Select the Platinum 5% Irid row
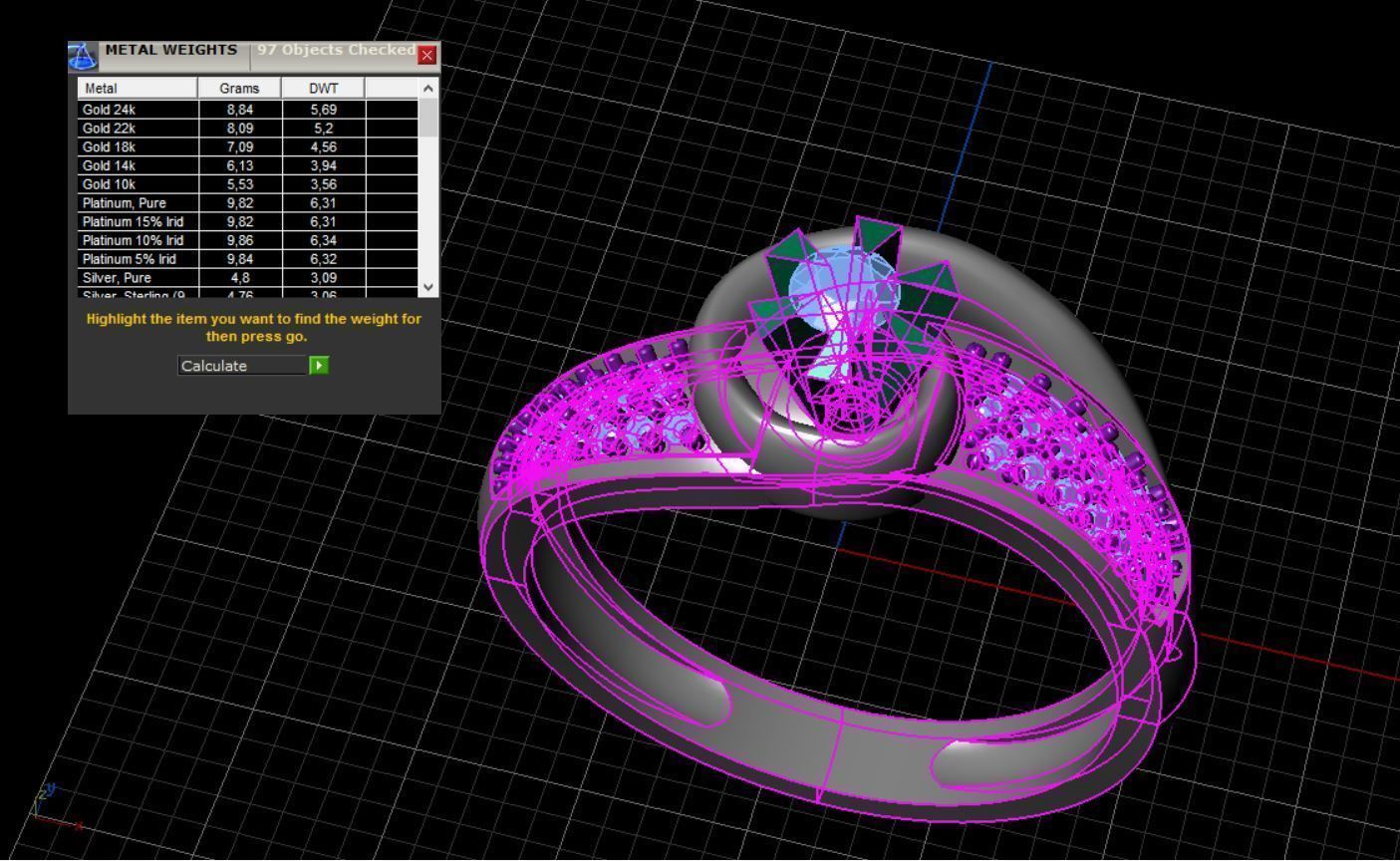The image size is (1400, 861). tap(248, 259)
